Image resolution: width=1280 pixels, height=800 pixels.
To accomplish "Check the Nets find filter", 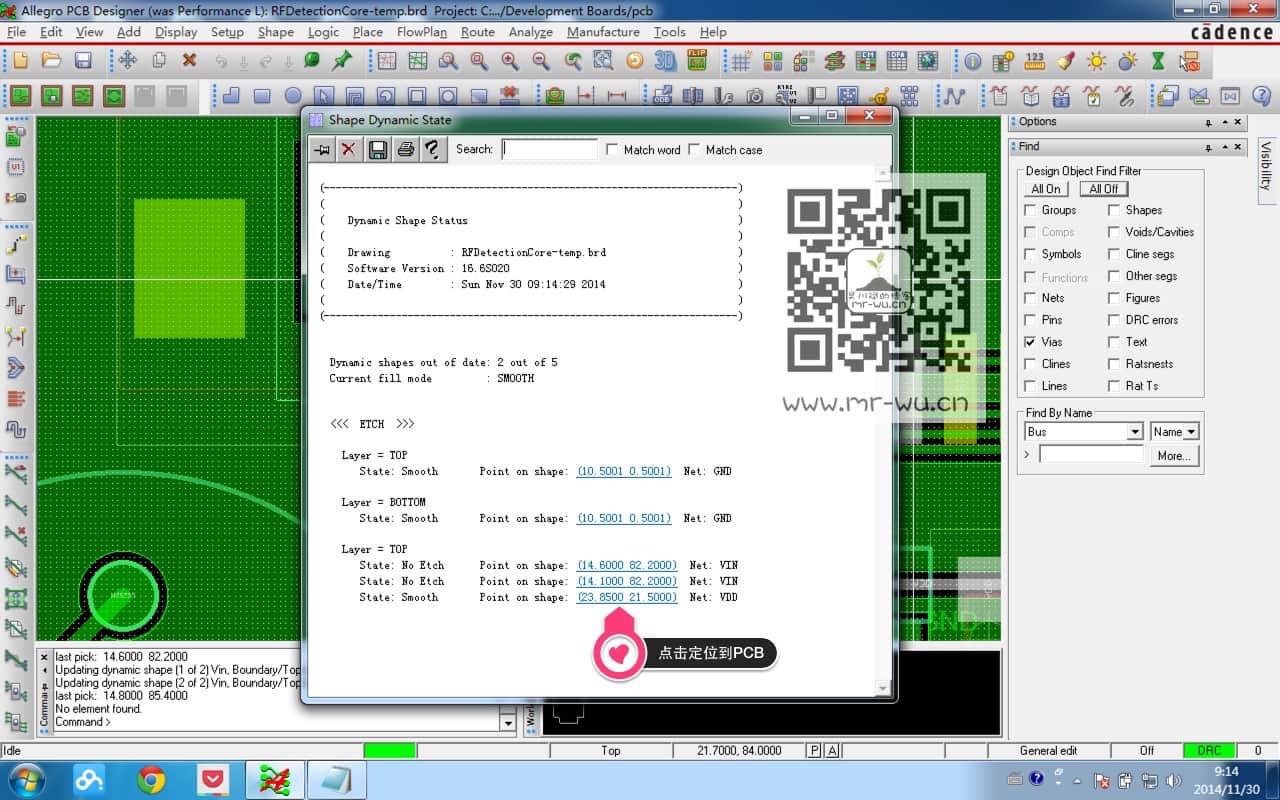I will (1031, 298).
